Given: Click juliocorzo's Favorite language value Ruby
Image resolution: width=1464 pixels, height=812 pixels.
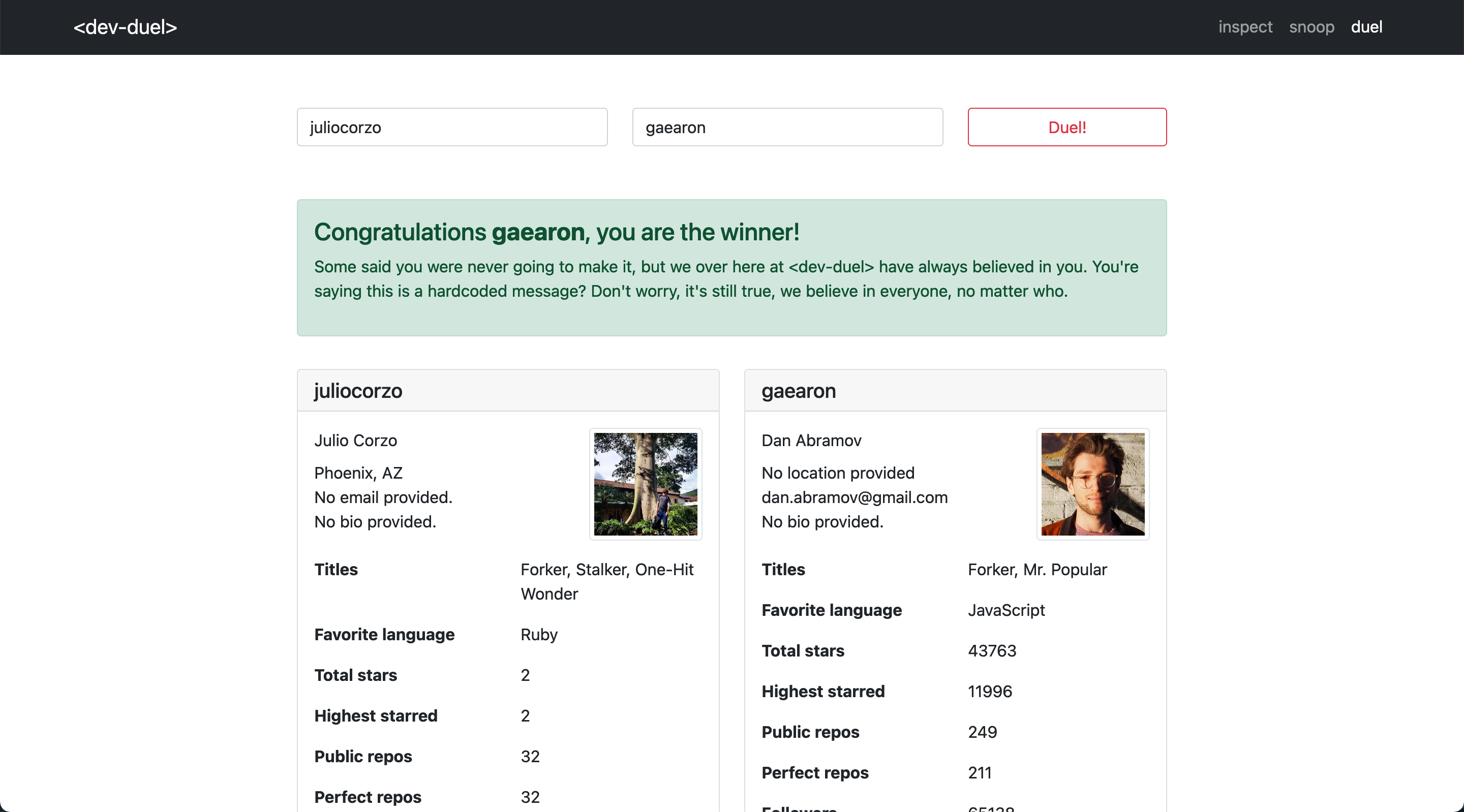Looking at the screenshot, I should [x=539, y=634].
